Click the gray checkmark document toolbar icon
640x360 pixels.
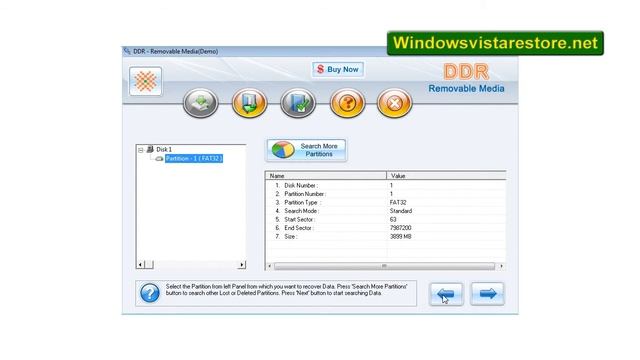coord(298,103)
